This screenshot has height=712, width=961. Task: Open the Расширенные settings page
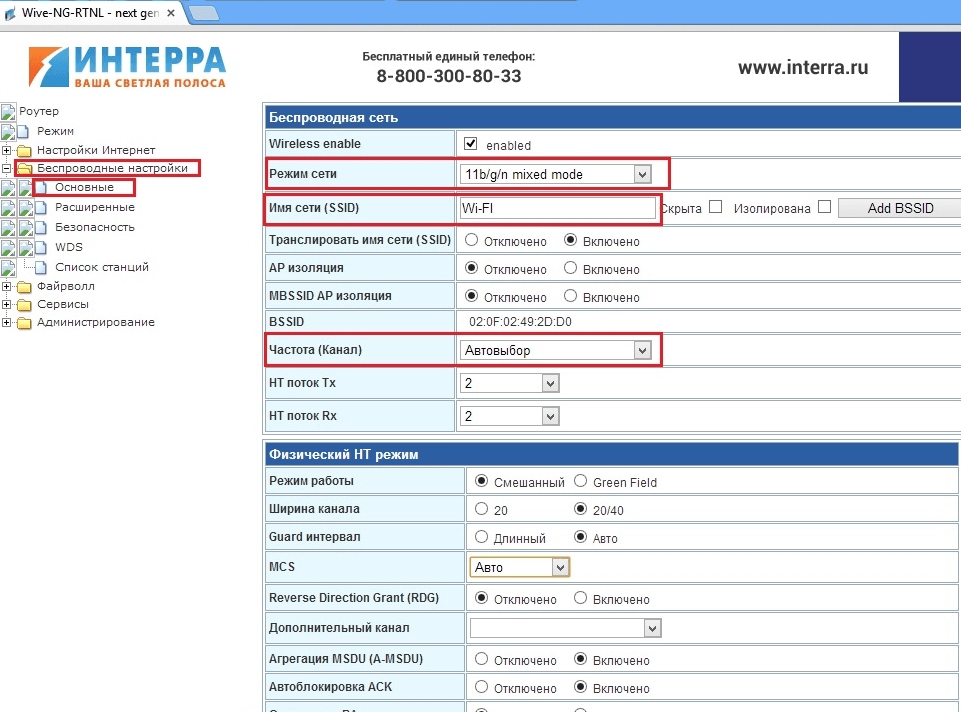94,207
